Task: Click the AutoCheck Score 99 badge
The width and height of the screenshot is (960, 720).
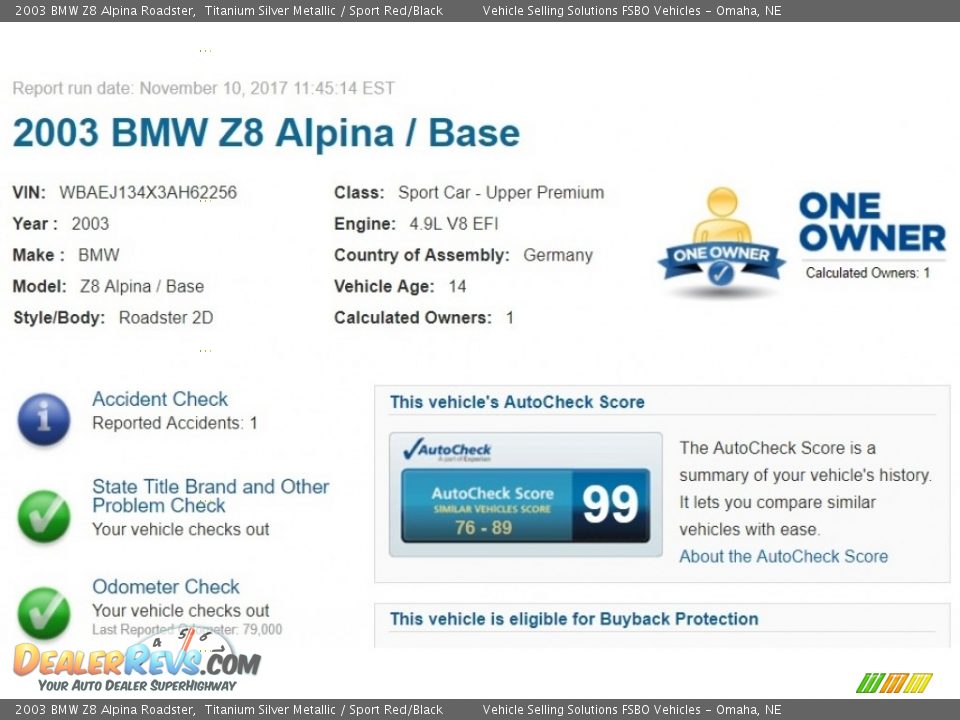Action: point(525,506)
